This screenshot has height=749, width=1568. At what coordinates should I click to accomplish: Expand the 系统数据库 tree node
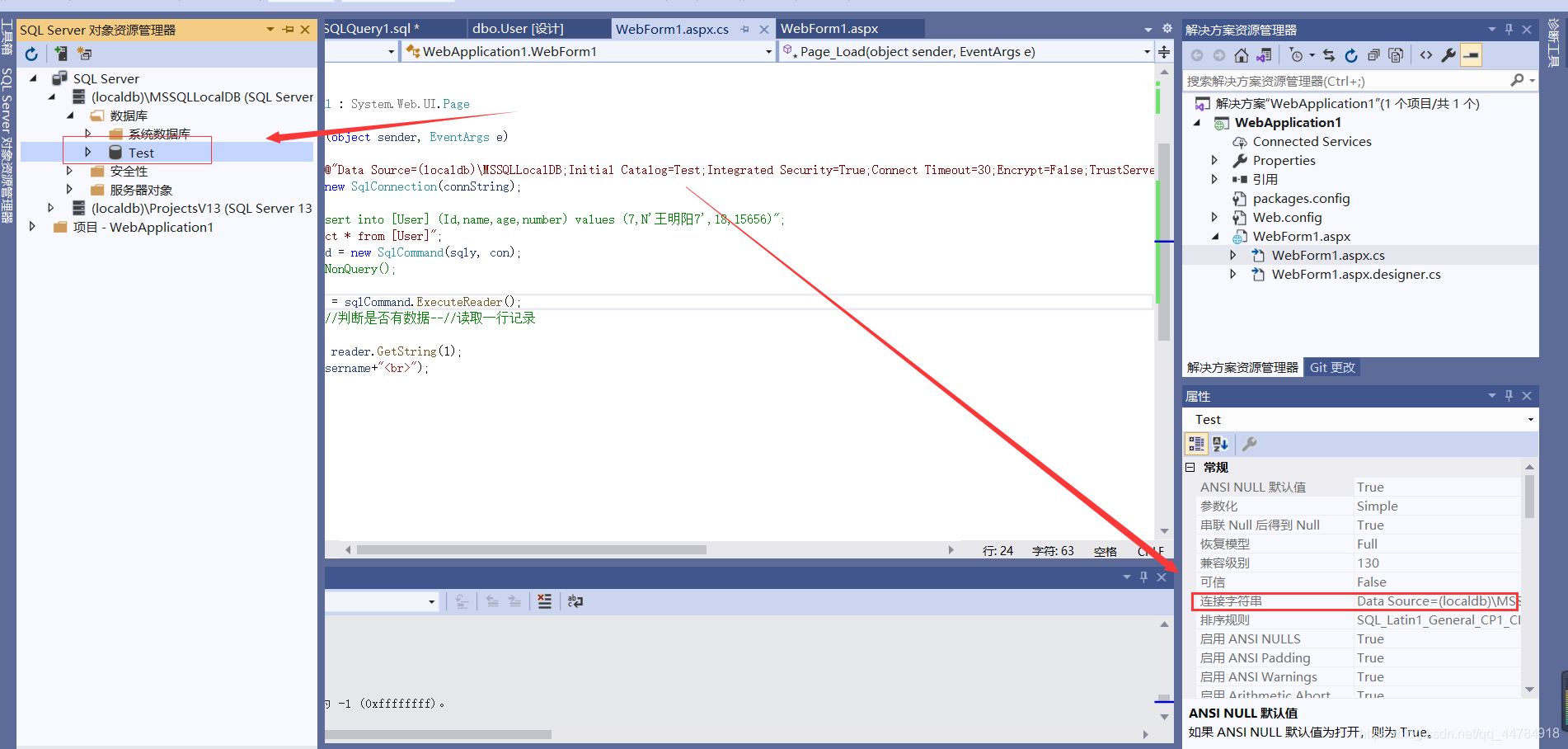click(x=88, y=134)
